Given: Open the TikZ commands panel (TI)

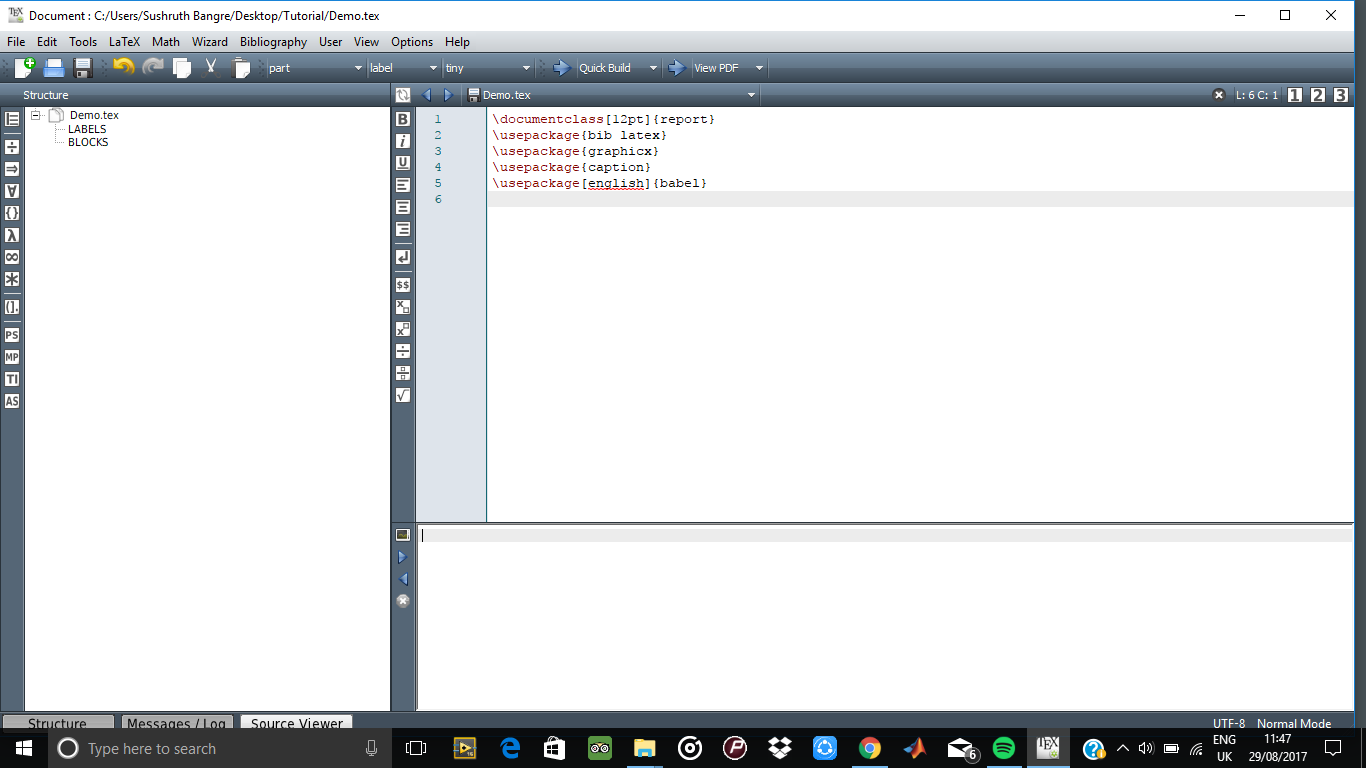Looking at the screenshot, I should pyautogui.click(x=12, y=379).
